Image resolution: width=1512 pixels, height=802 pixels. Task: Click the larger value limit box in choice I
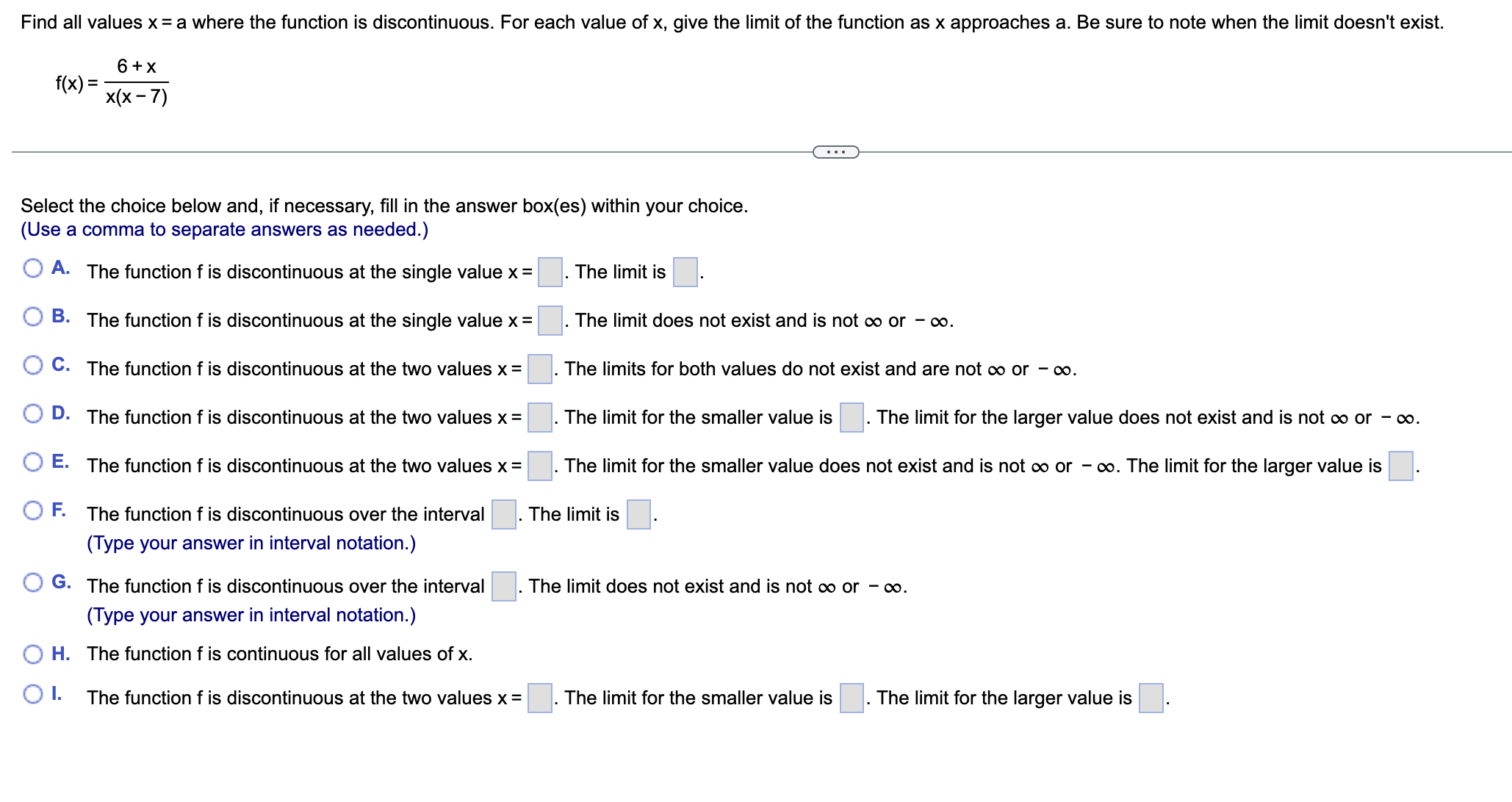tap(1150, 696)
